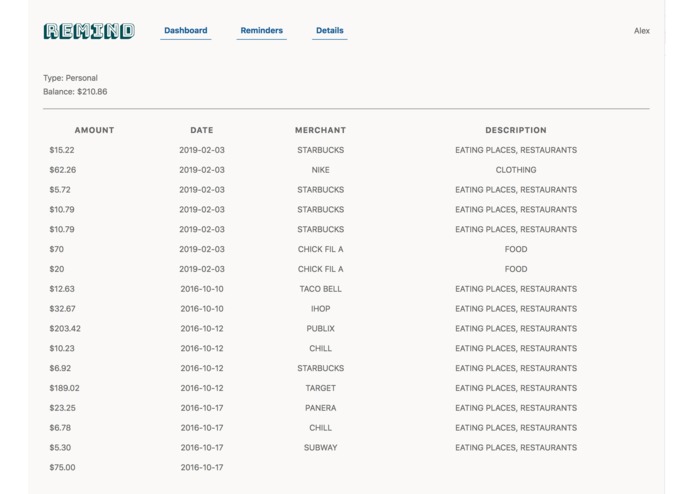
Task: Select the $70 amount cell
Action: 57,249
